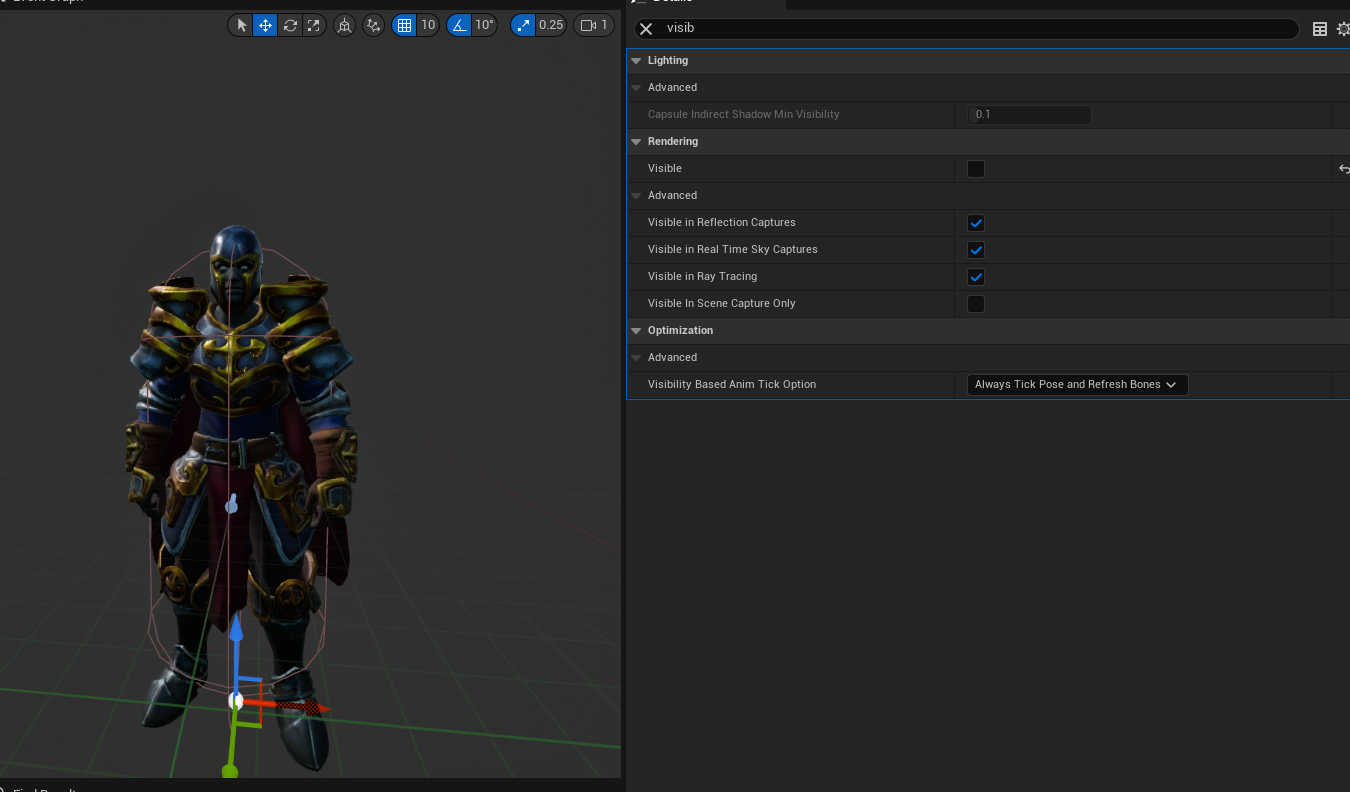Open Visibility Based Anim Tick Option dropdown

(x=1077, y=385)
